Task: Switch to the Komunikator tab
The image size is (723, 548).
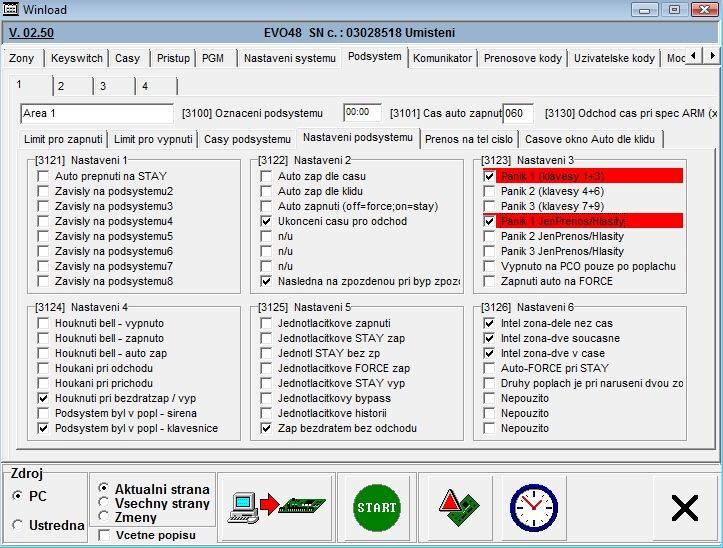Action: 442,58
